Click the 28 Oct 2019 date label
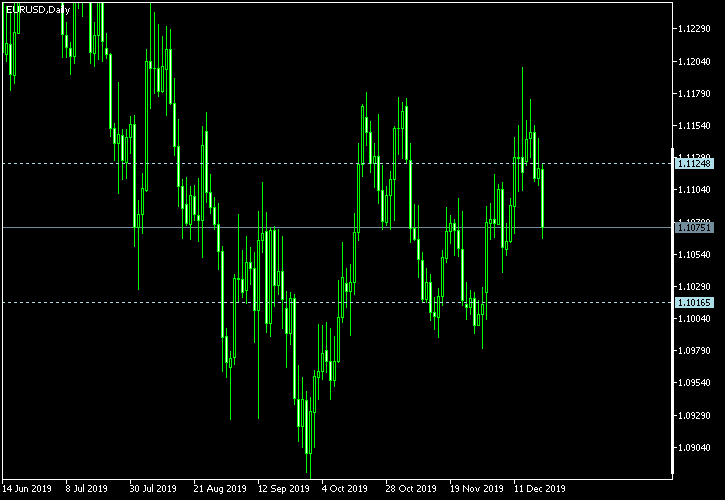The width and height of the screenshot is (725, 500). [x=411, y=489]
